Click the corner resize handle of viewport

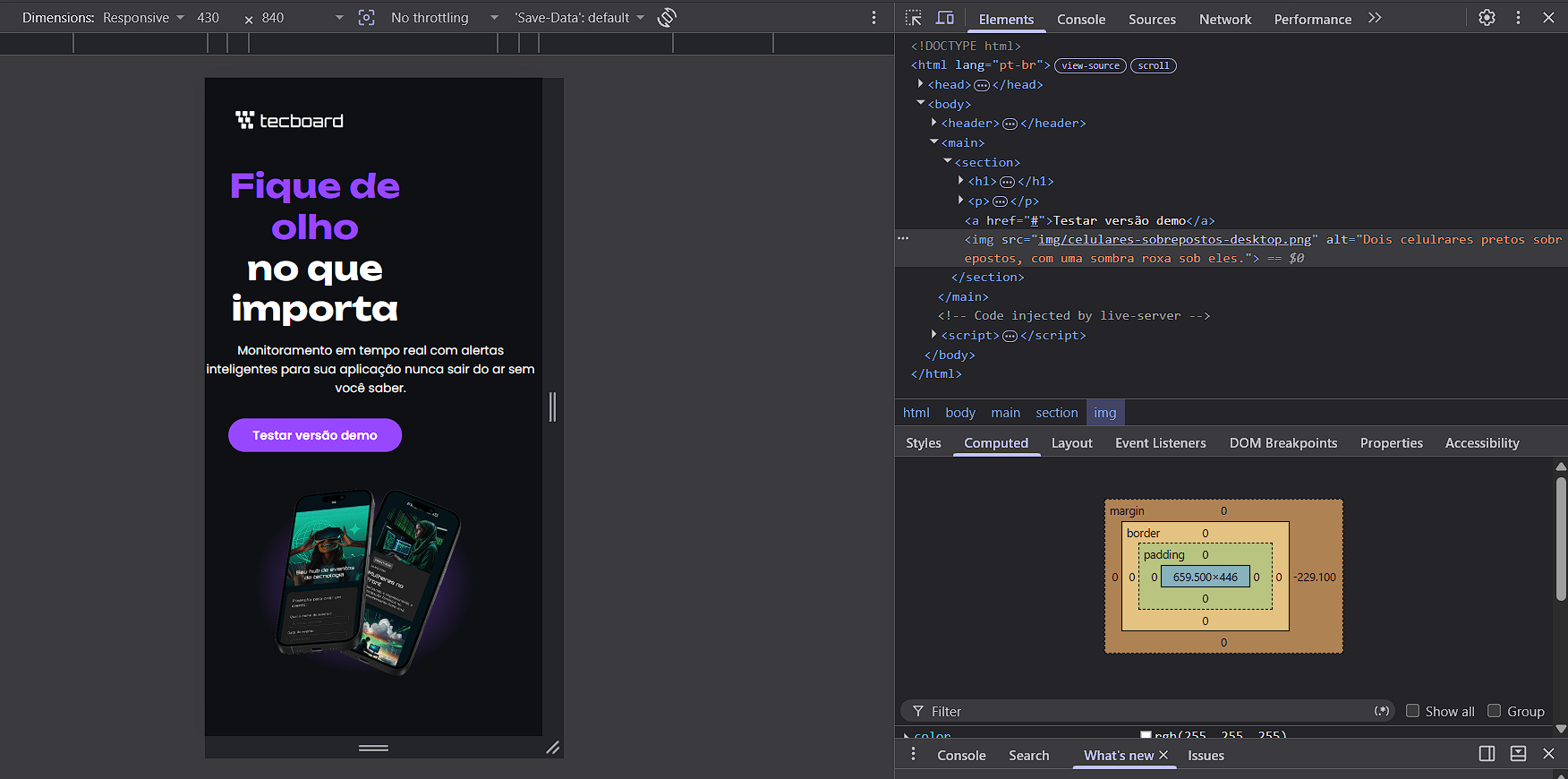tap(553, 748)
